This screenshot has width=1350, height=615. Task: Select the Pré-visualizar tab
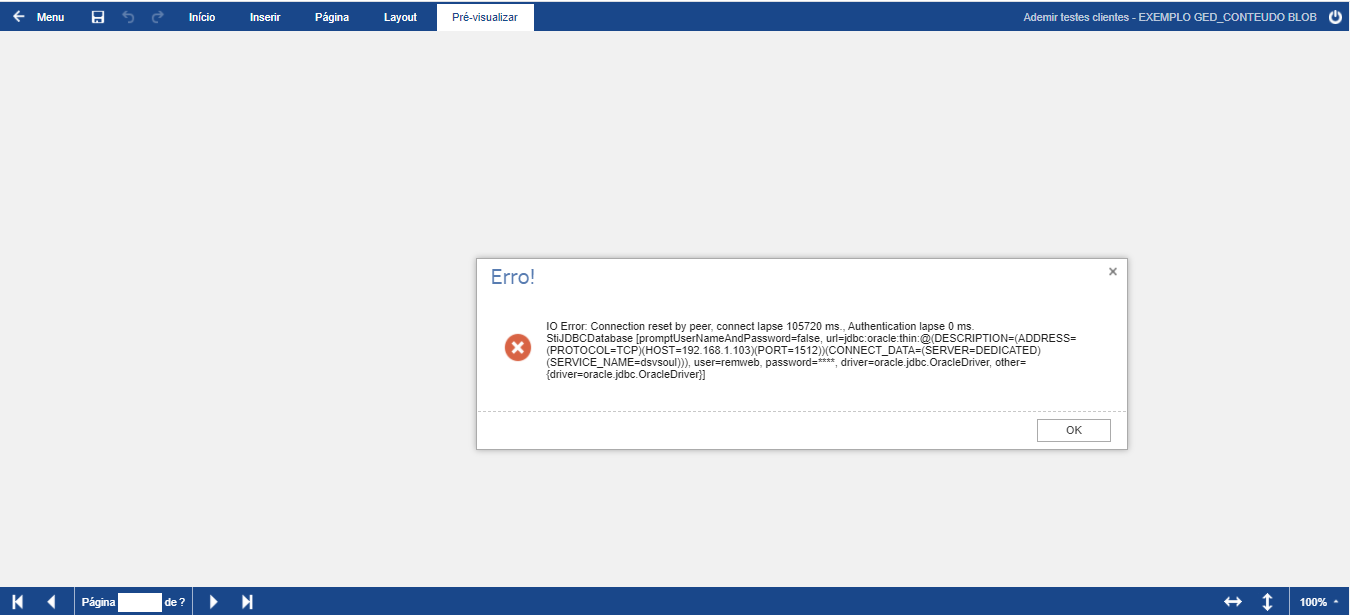pyautogui.click(x=485, y=17)
